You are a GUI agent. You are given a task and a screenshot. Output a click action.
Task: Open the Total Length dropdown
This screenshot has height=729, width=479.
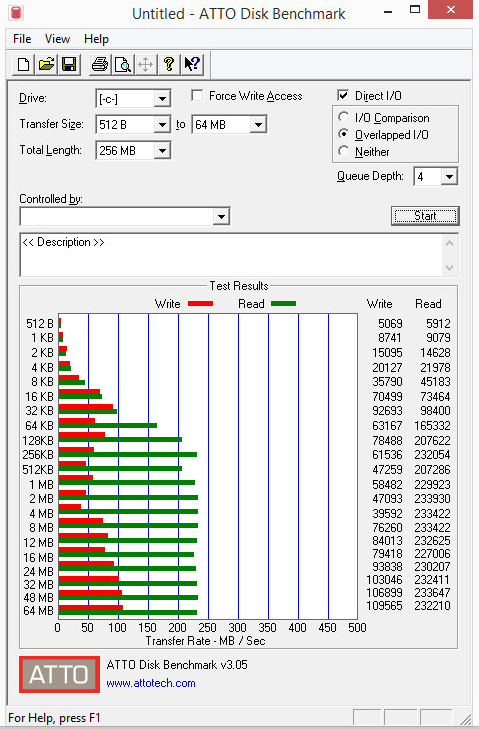point(162,151)
